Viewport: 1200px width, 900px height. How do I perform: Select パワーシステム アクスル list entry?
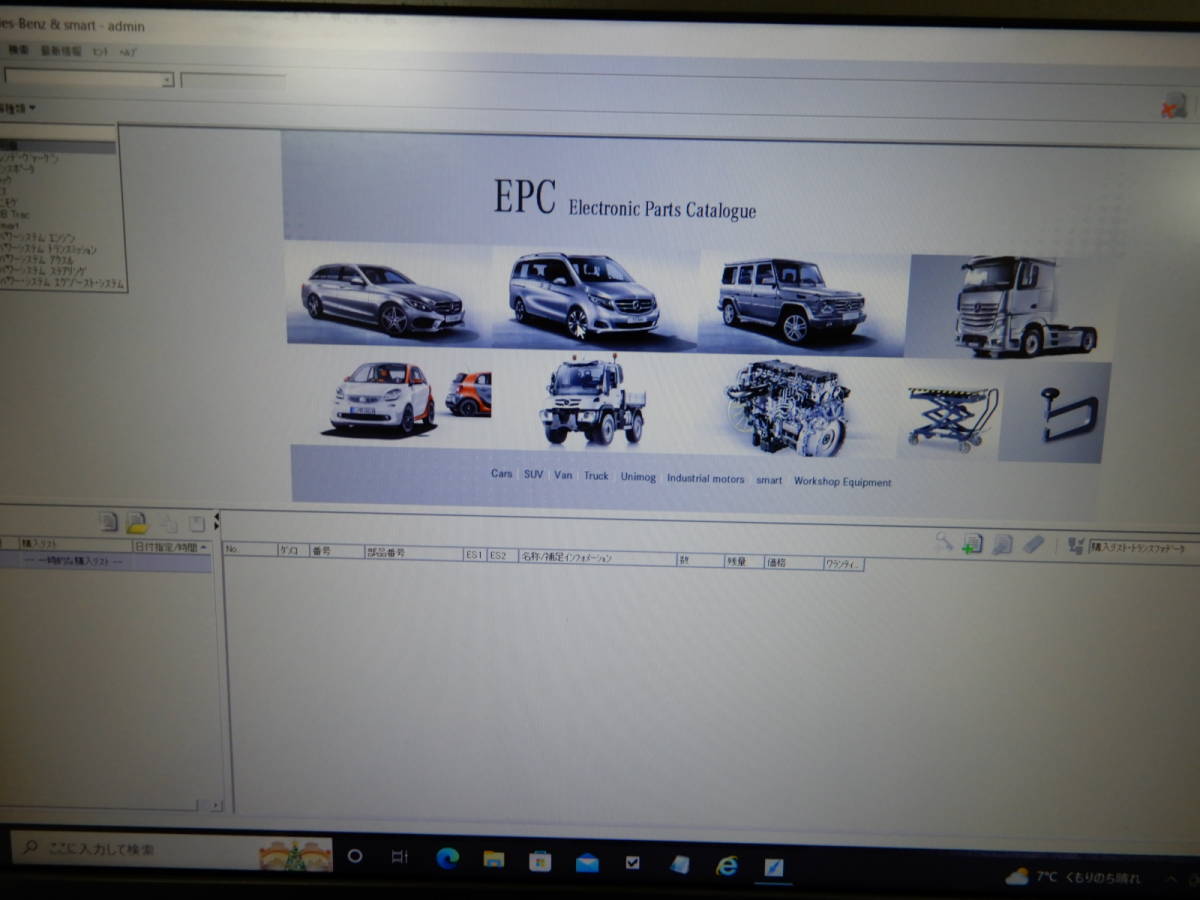(38, 261)
